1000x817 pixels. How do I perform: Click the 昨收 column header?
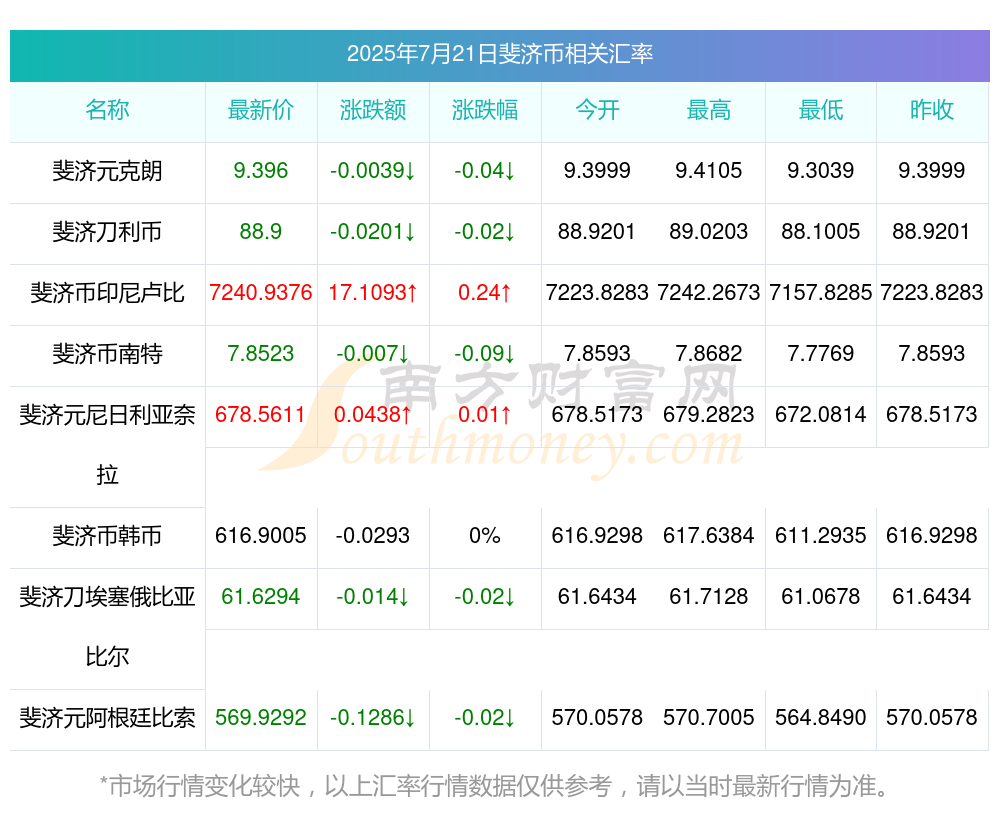[x=932, y=110]
